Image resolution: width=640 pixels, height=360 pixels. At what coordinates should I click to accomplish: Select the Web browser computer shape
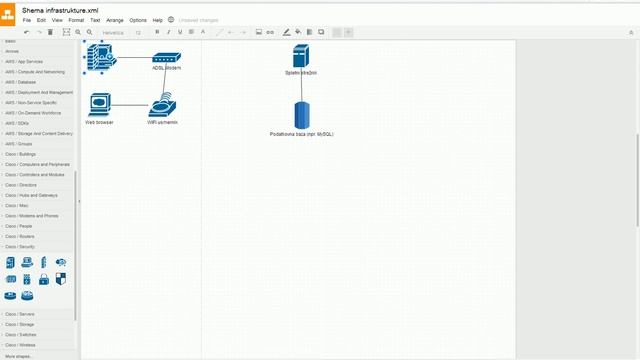coord(100,105)
